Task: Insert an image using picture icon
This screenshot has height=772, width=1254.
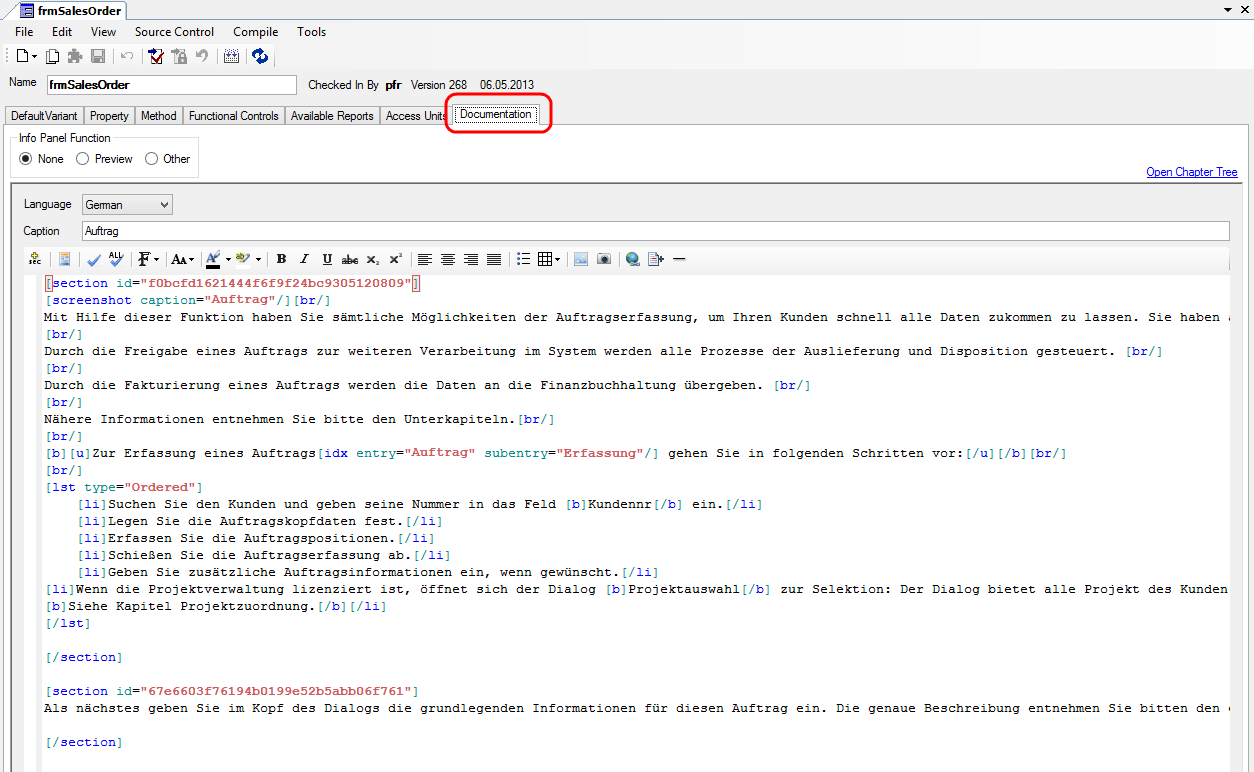Action: [x=581, y=259]
